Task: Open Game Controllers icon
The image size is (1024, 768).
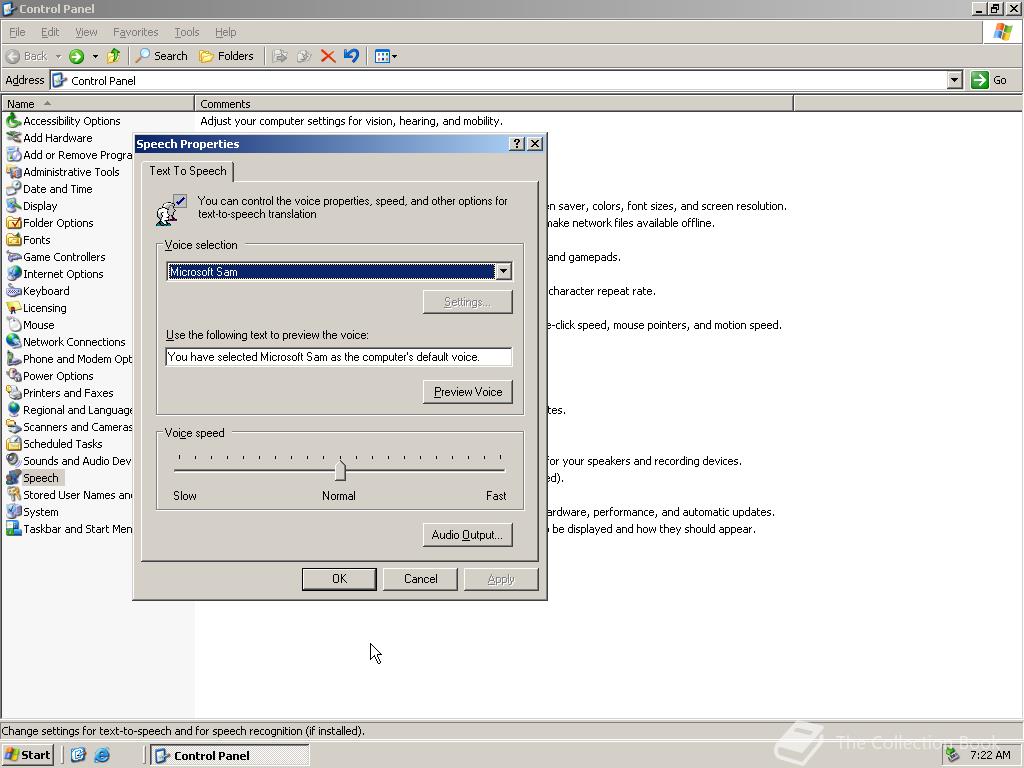Action: coord(13,257)
